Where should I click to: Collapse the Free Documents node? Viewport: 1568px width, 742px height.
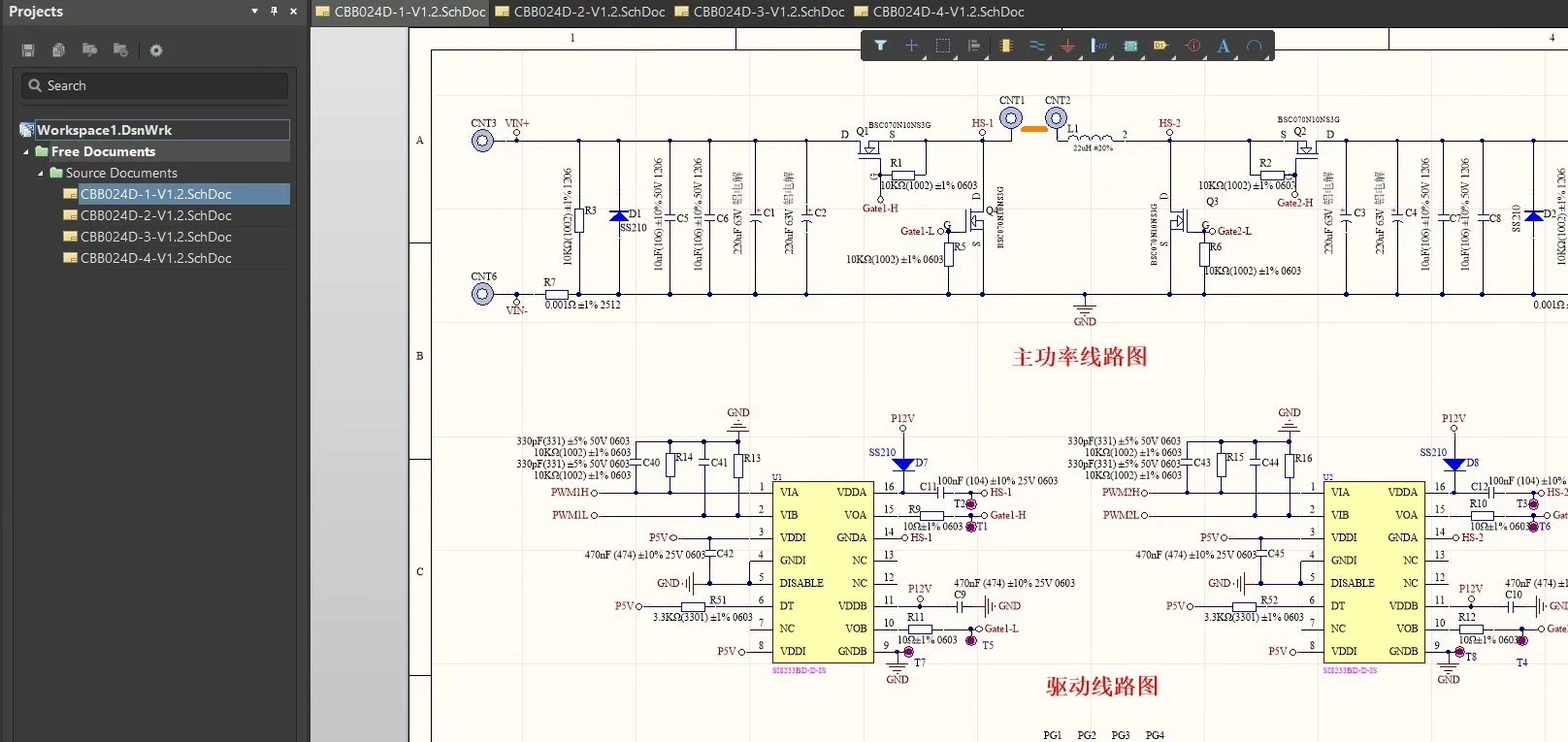click(x=26, y=152)
